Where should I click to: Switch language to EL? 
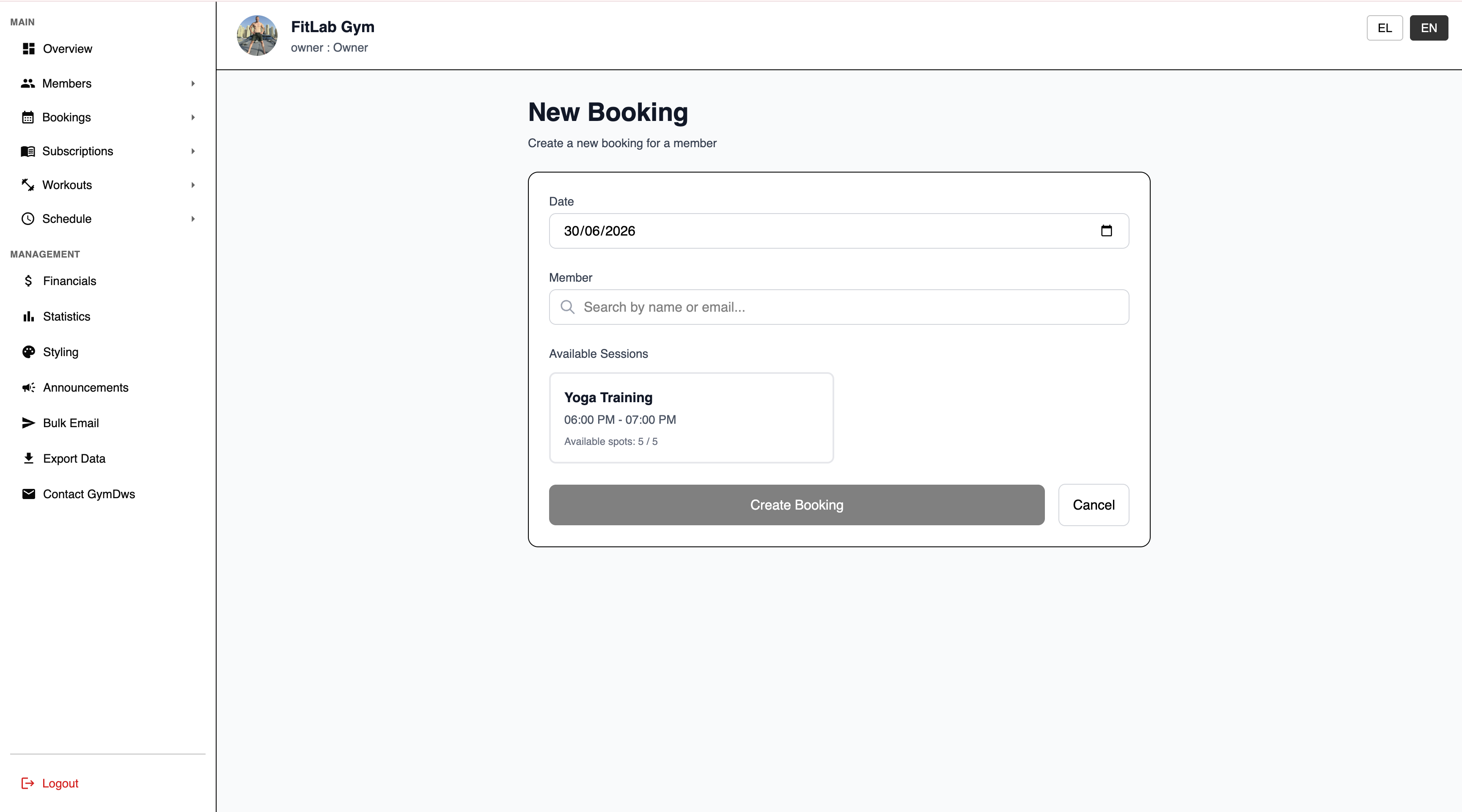1384,28
